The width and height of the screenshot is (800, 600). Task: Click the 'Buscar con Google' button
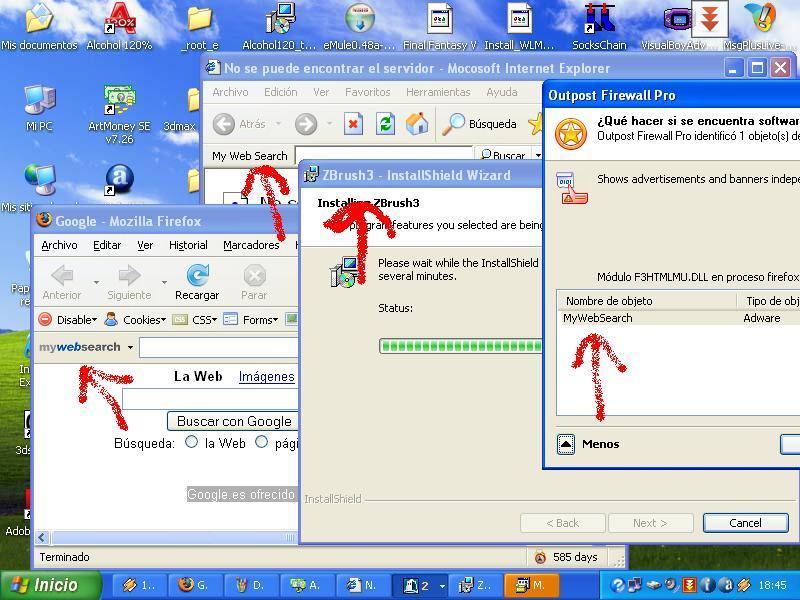coord(234,421)
